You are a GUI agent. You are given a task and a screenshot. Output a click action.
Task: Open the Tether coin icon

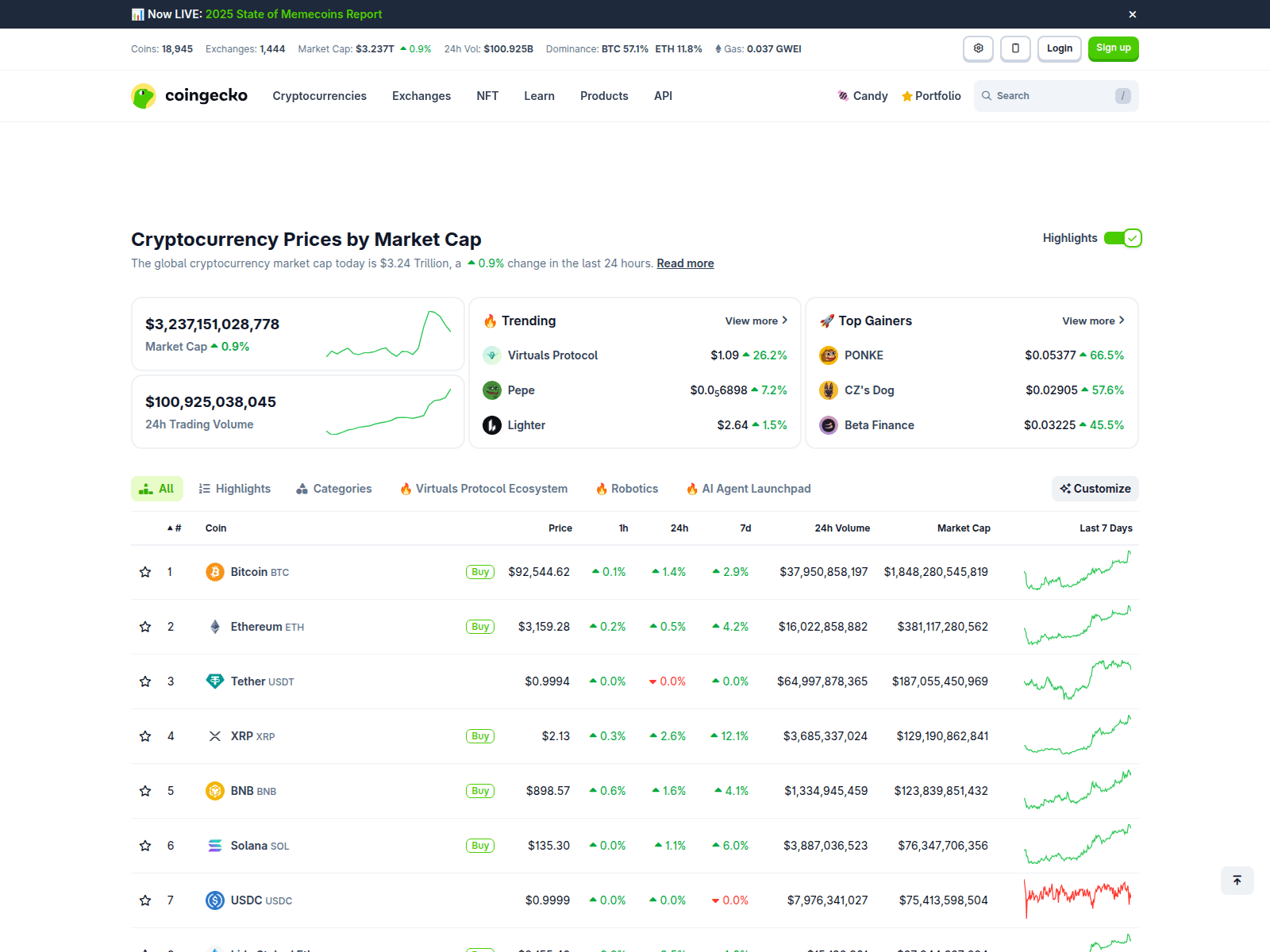(x=215, y=681)
